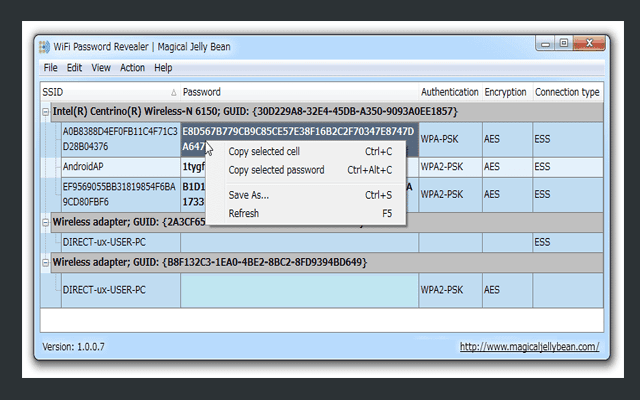Collapse the Wireless adapter {2A3CF65 group
Image resolution: width=640 pixels, height=400 pixels.
46,220
